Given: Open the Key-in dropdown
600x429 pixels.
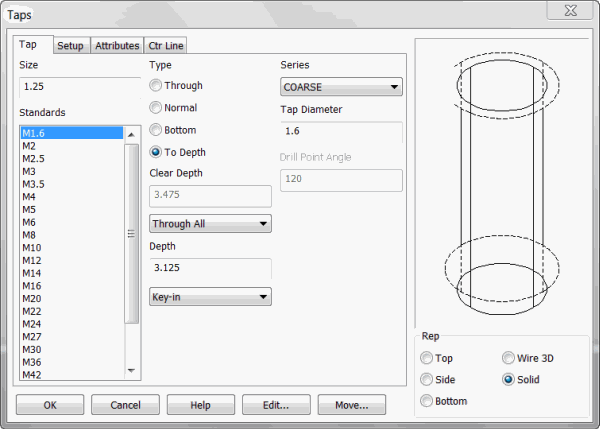Looking at the screenshot, I should point(210,297).
